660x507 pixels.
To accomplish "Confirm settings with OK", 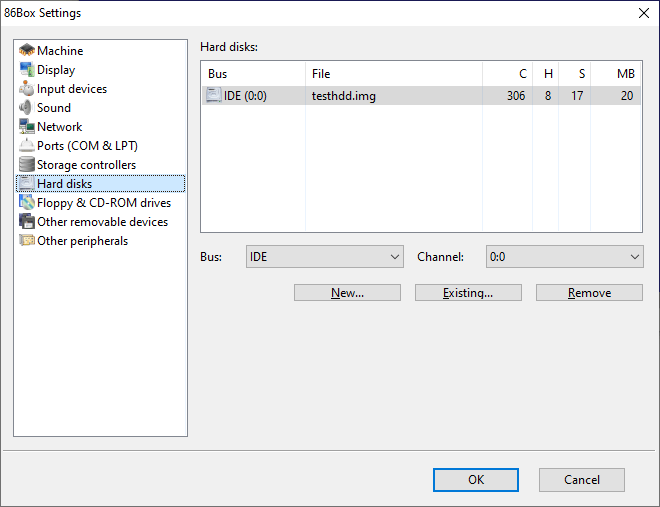I will [x=476, y=480].
